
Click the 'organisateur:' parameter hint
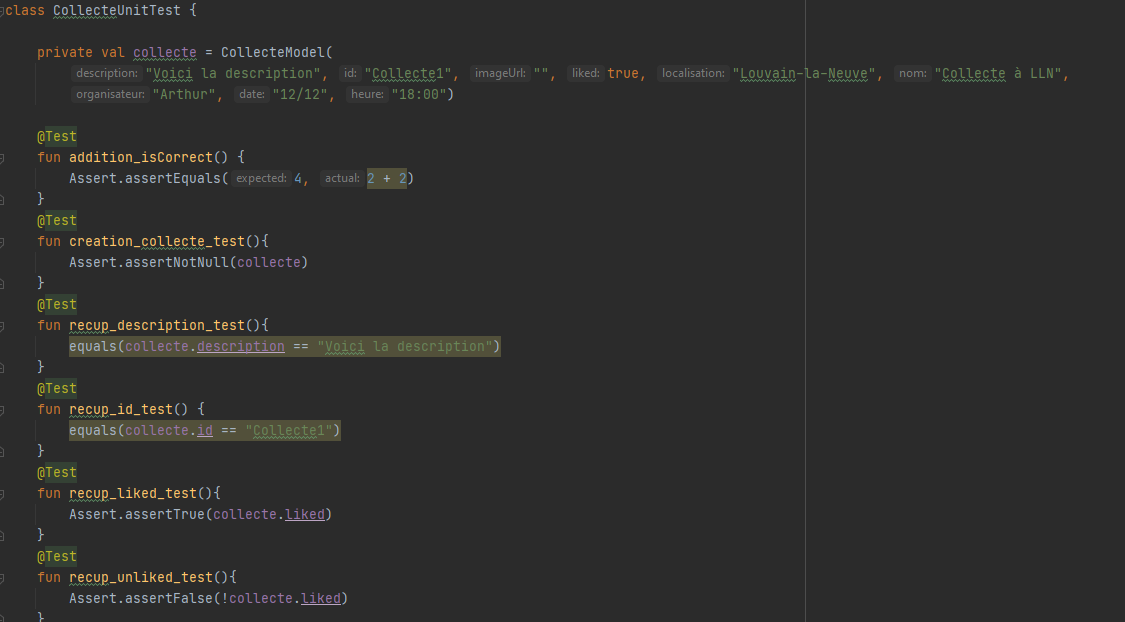click(110, 94)
